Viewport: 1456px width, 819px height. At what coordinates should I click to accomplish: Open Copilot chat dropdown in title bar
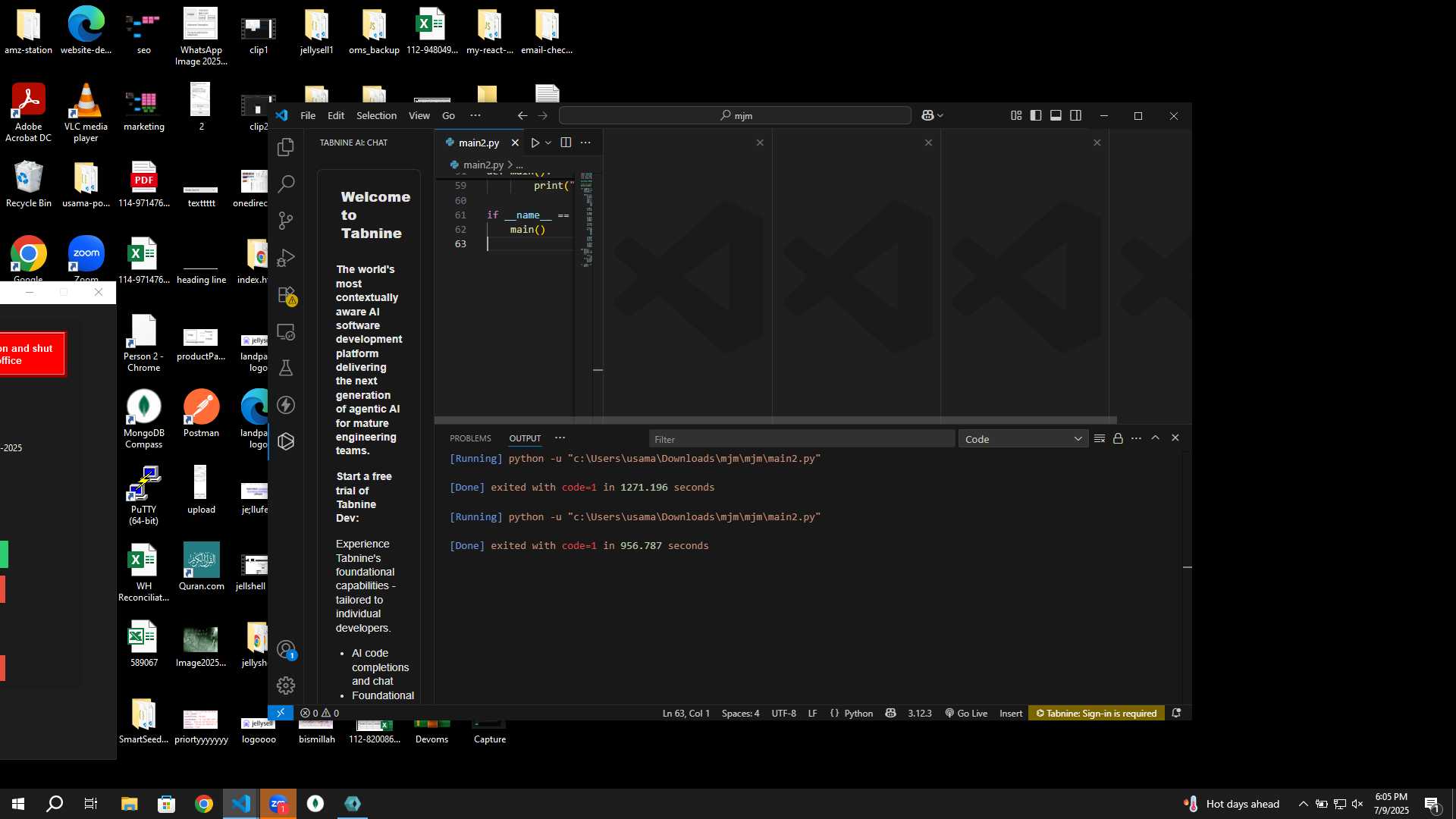[x=932, y=115]
